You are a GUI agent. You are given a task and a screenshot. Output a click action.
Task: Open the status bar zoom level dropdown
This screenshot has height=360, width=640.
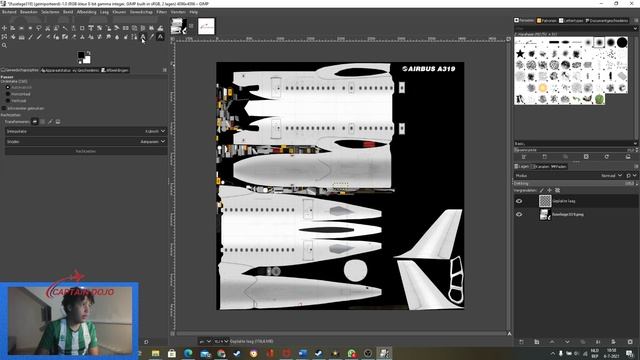point(221,341)
